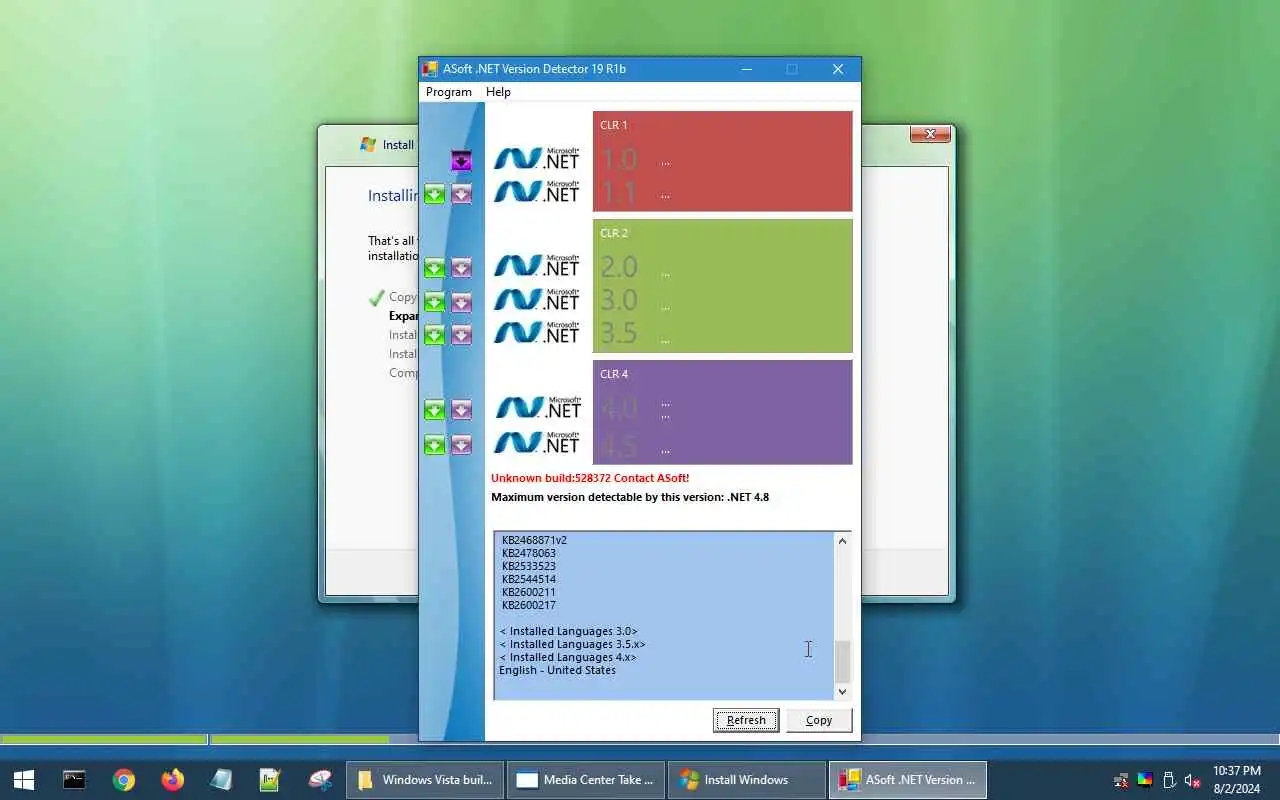Click the Microsoft .NET logo beside version 3.0
This screenshot has height=800, width=1280.
click(x=537, y=299)
